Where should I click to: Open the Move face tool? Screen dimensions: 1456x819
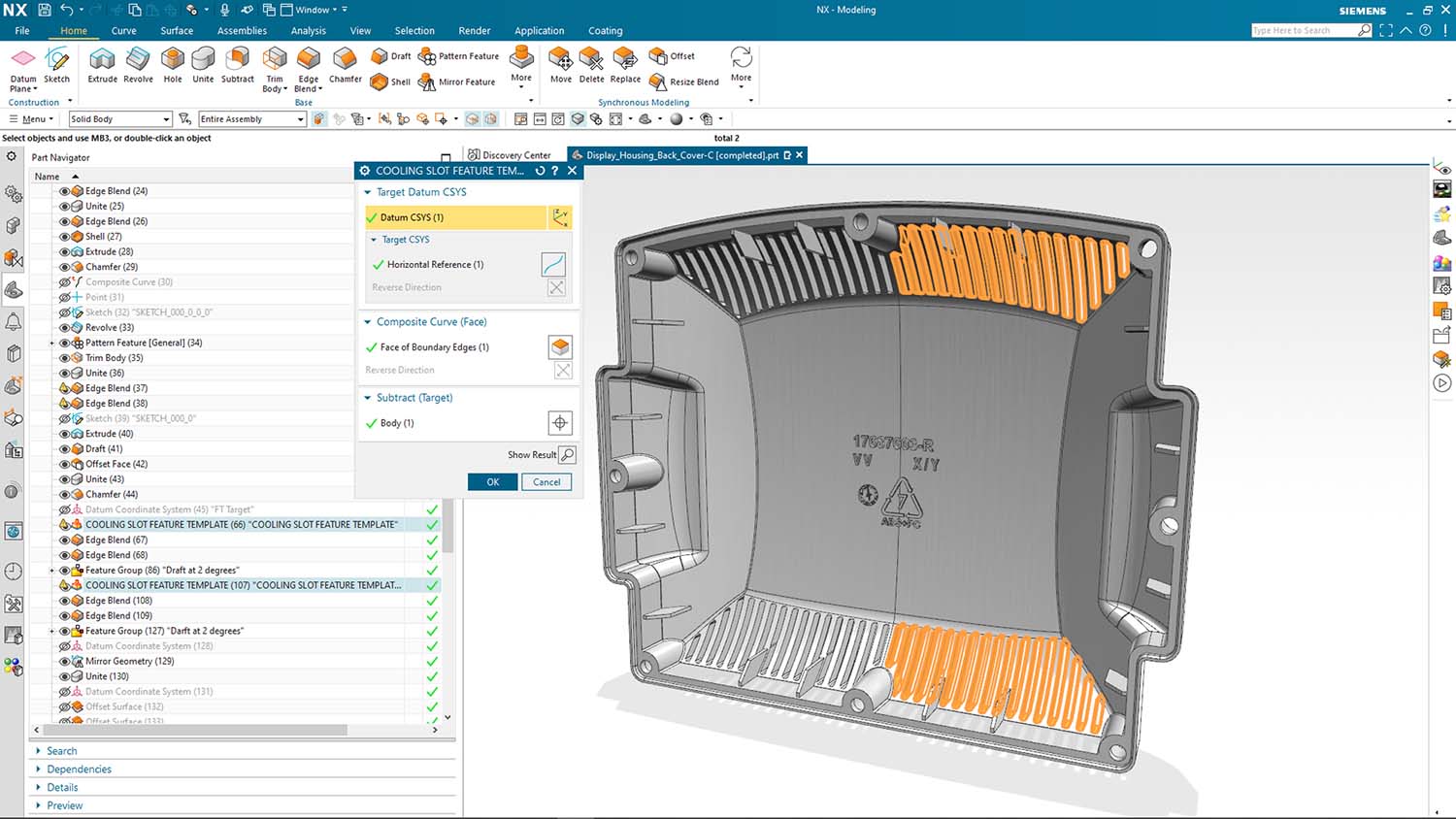(x=561, y=64)
